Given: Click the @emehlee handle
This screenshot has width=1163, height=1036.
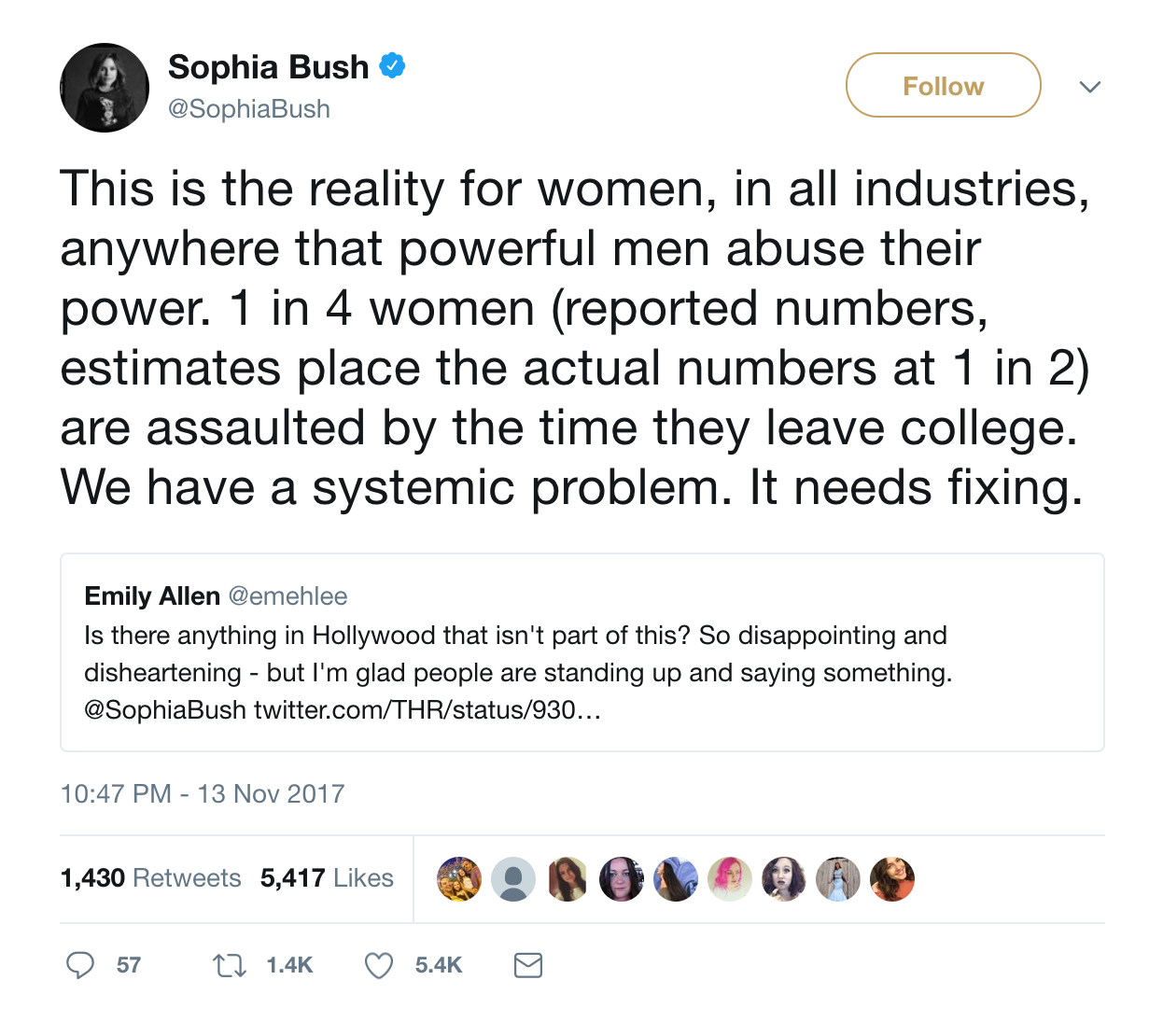Looking at the screenshot, I should [287, 596].
